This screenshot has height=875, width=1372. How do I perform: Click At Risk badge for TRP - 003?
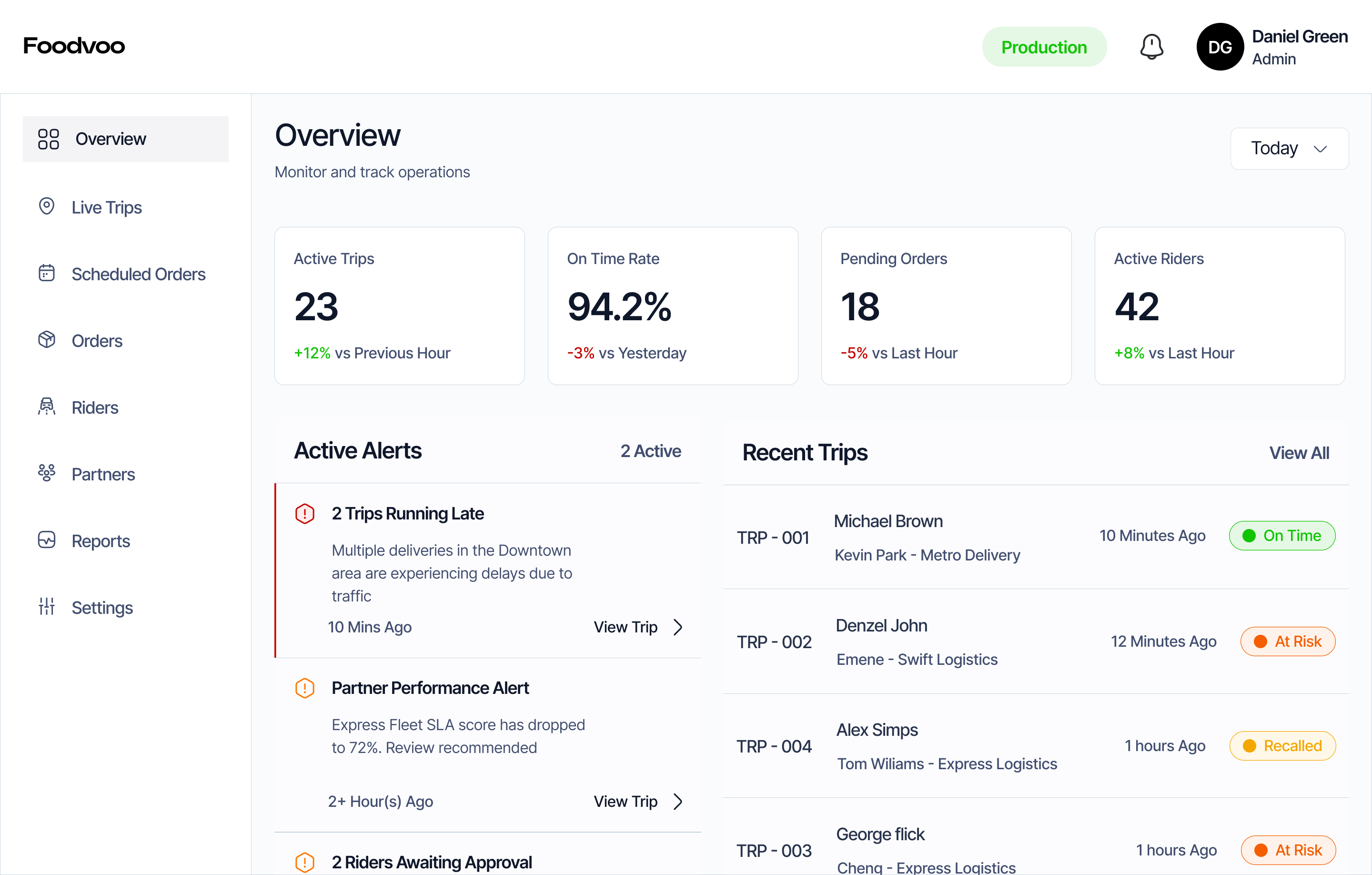point(1288,850)
